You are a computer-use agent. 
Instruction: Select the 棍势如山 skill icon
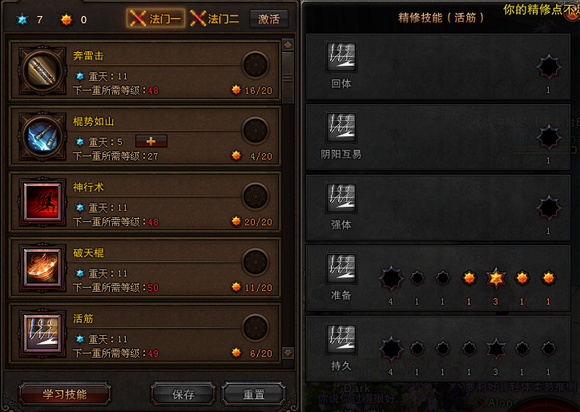coord(42,136)
